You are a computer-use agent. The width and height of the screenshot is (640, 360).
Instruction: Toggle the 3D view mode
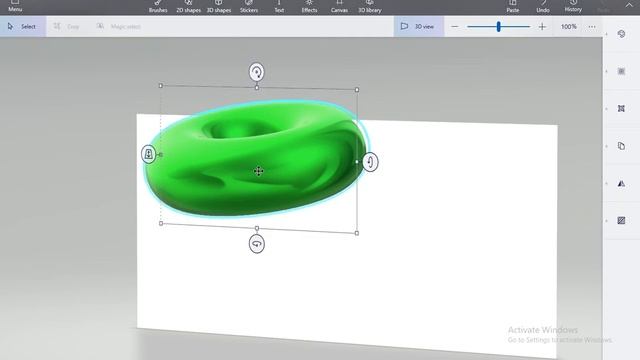tap(418, 27)
